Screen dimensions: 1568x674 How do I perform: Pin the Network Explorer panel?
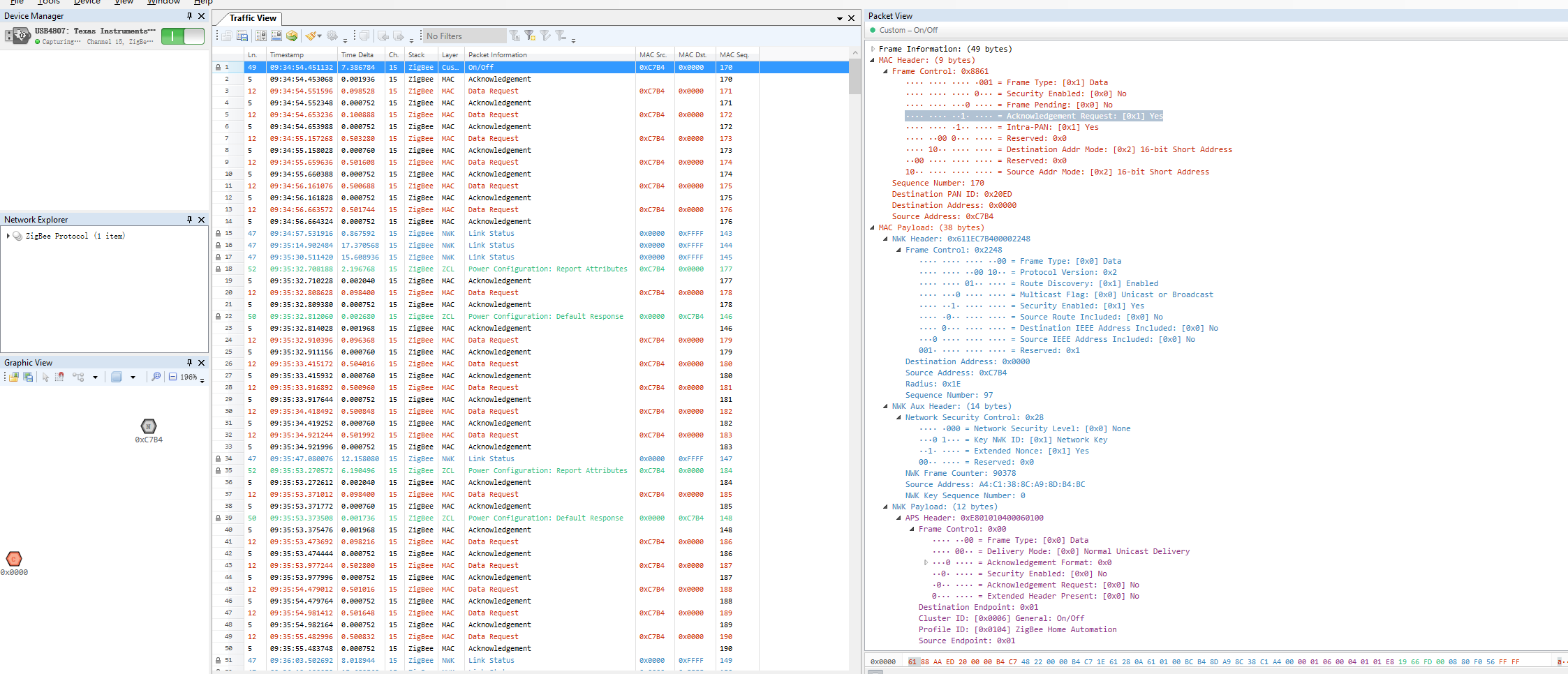pos(189,219)
